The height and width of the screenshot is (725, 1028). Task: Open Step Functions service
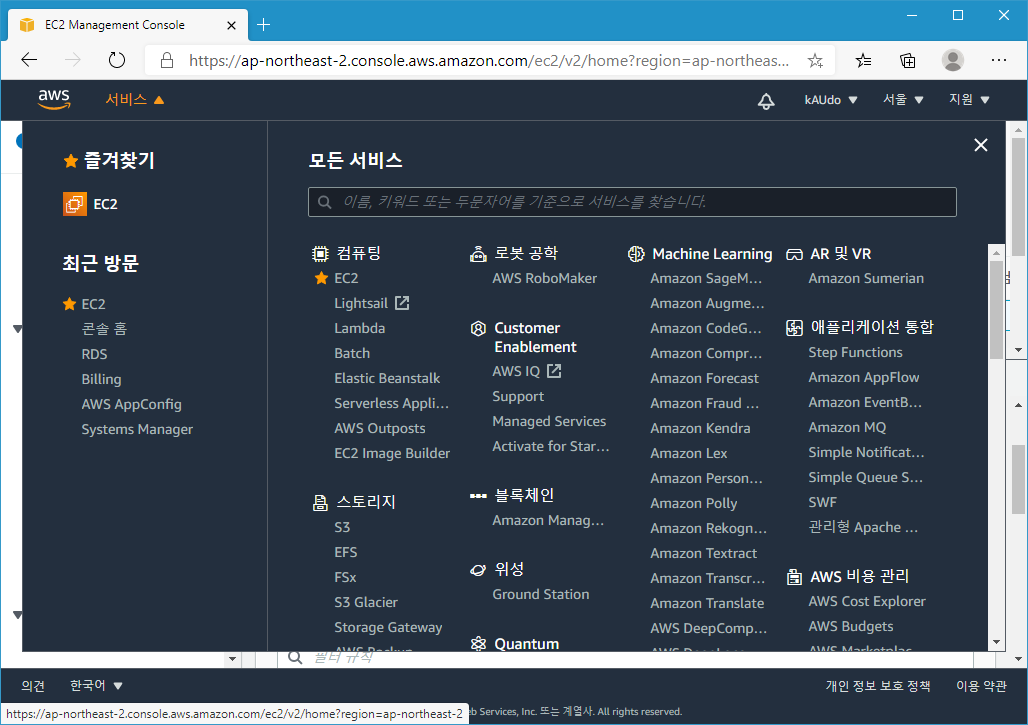click(855, 353)
